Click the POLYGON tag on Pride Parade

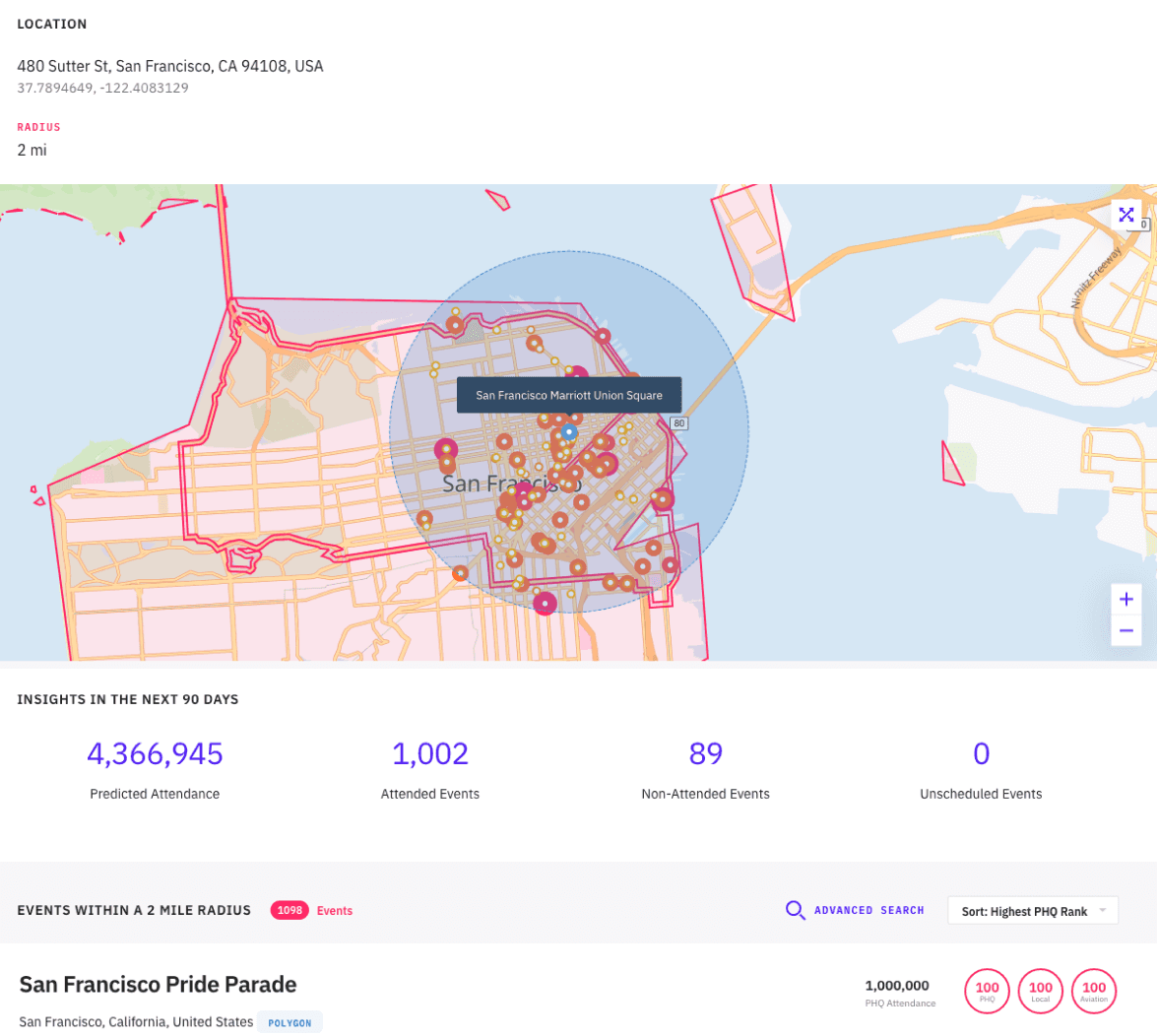(x=289, y=1023)
